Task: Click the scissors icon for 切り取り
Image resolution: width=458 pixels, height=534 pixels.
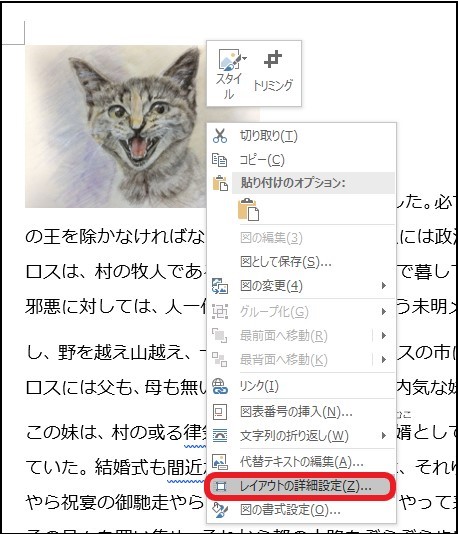Action: point(220,136)
